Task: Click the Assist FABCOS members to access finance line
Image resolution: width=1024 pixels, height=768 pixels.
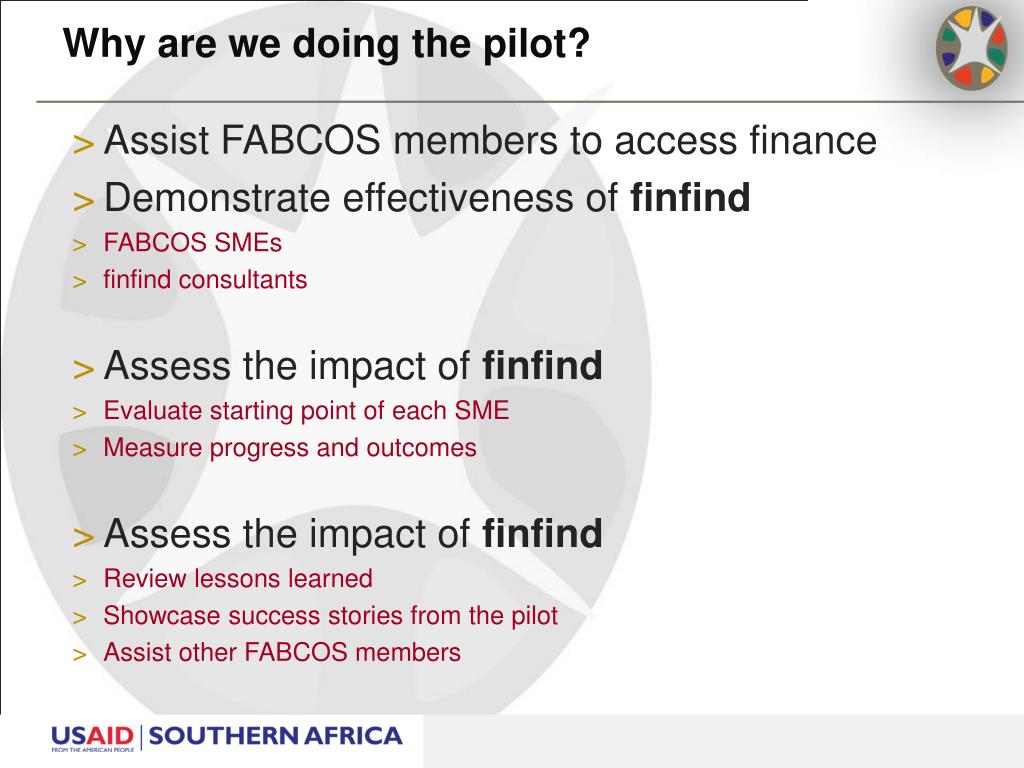Action: tap(490, 140)
